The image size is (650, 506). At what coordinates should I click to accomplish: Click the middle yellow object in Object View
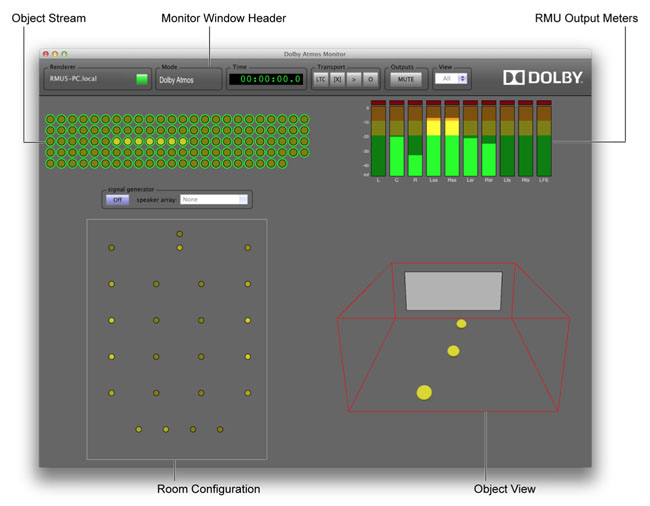point(453,351)
